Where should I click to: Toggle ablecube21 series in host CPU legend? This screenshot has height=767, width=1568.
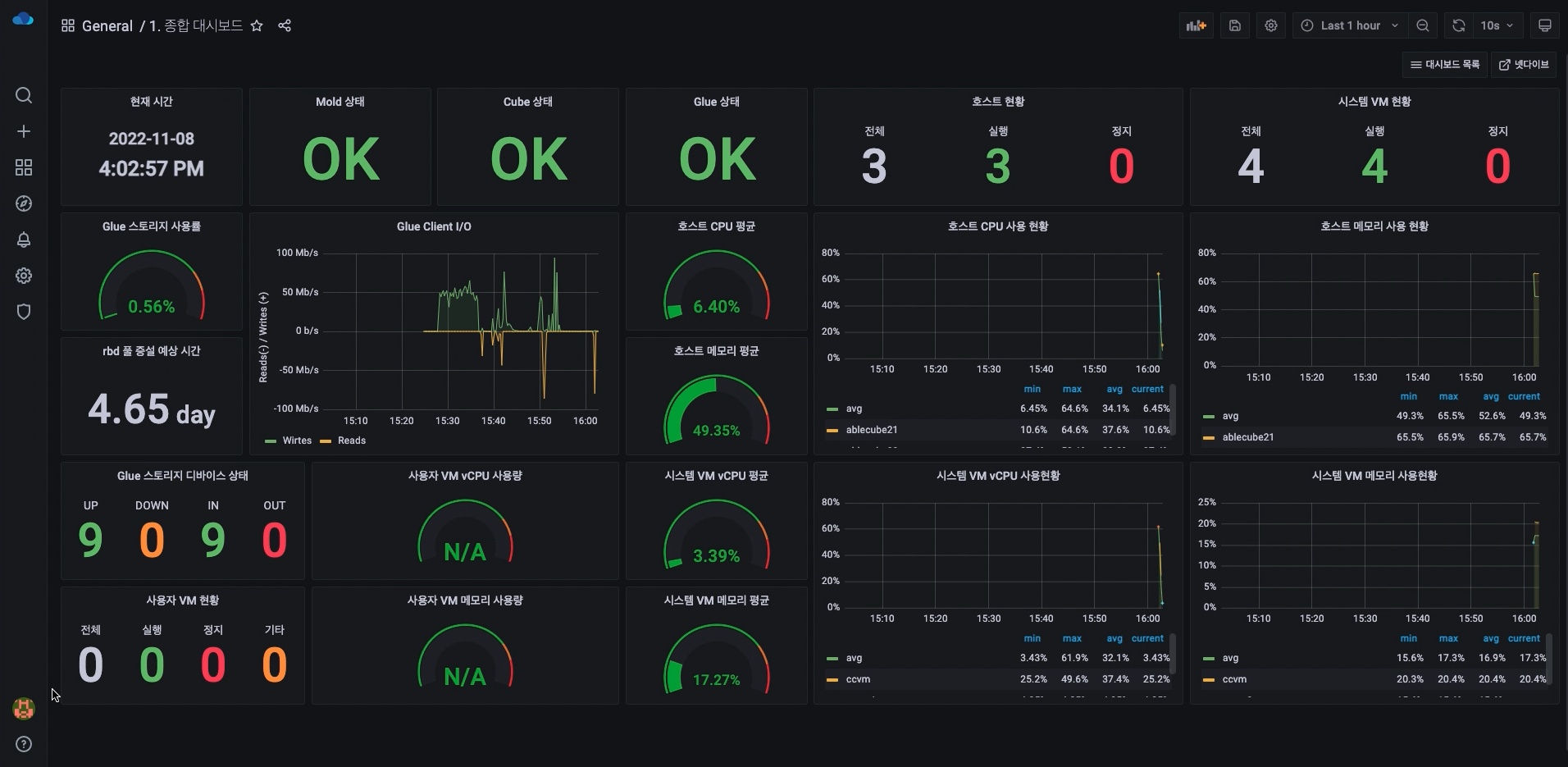pyautogui.click(x=871, y=430)
